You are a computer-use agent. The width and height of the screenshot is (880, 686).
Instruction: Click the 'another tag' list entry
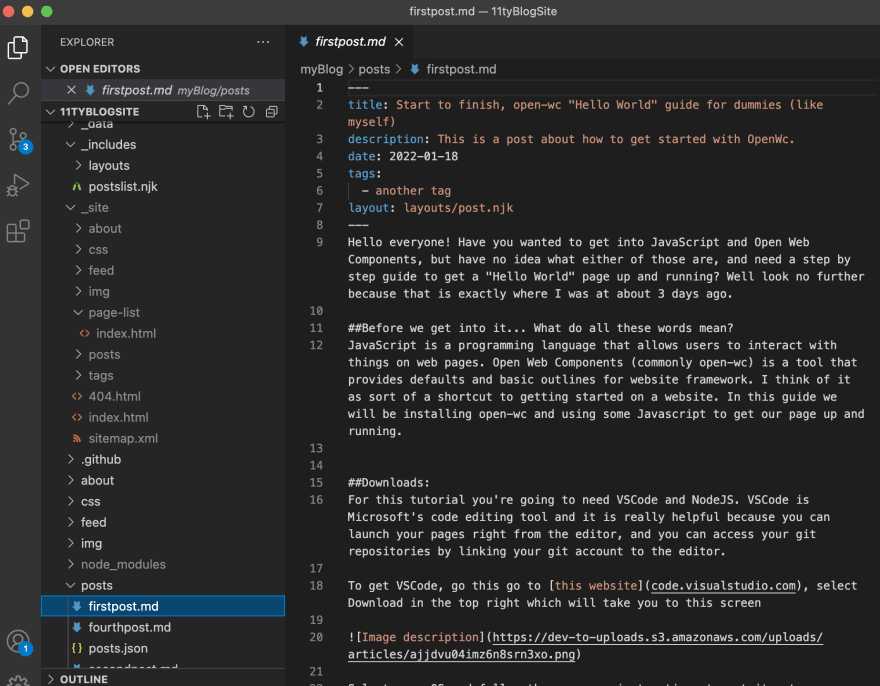coord(413,190)
